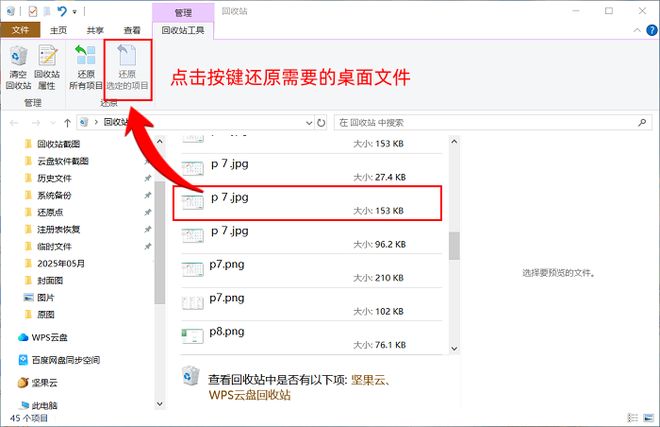The image size is (660, 427).
Task: Click file list scroll down arrow
Action: (x=454, y=348)
